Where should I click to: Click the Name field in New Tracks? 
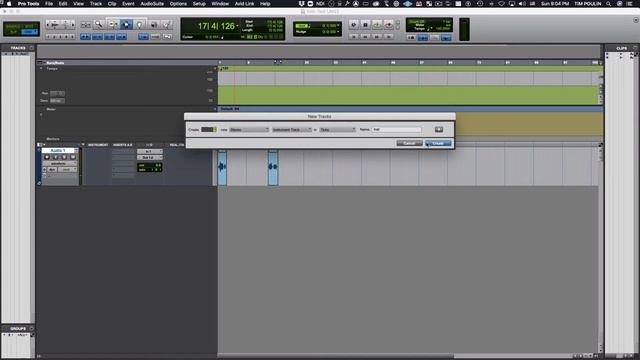tap(396, 129)
